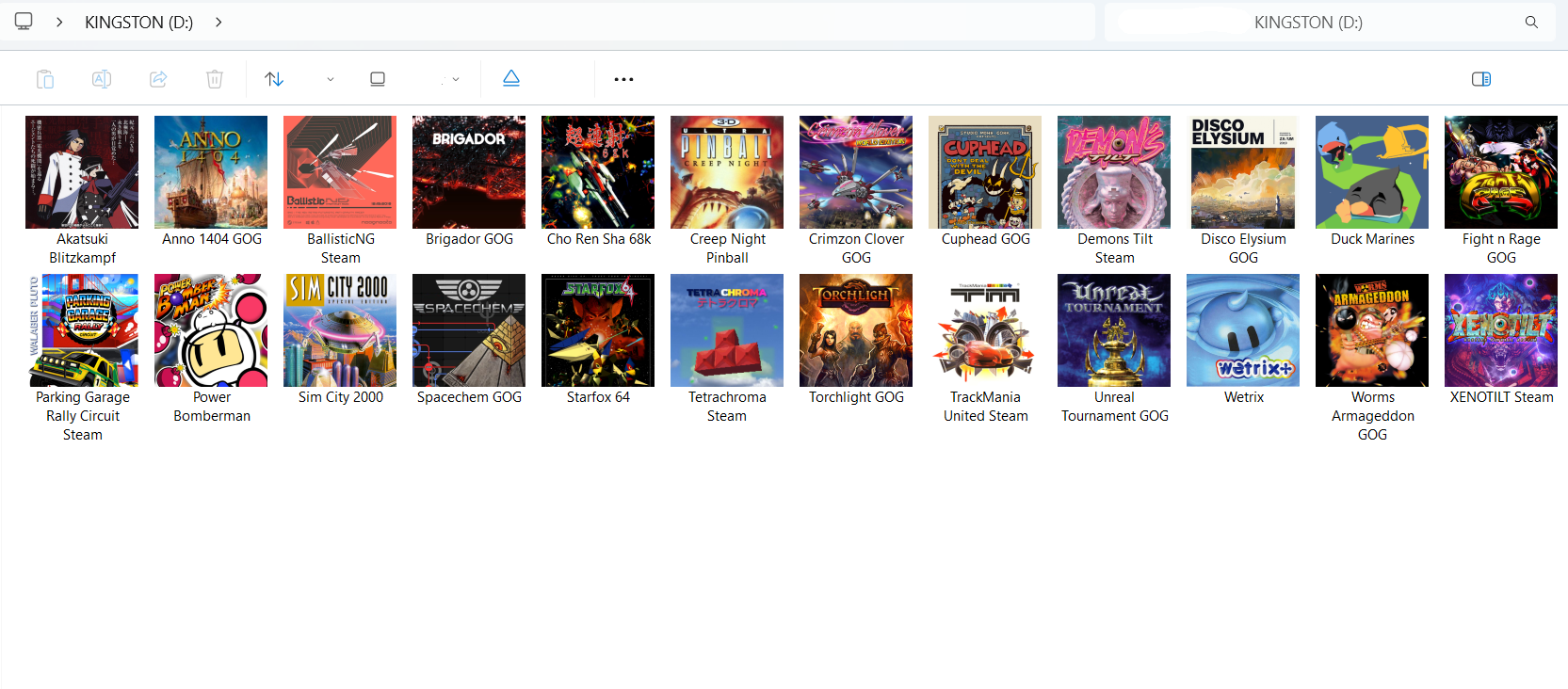Image resolution: width=1568 pixels, height=689 pixels.
Task: Select the Duck Marines folder icon
Action: (1372, 172)
